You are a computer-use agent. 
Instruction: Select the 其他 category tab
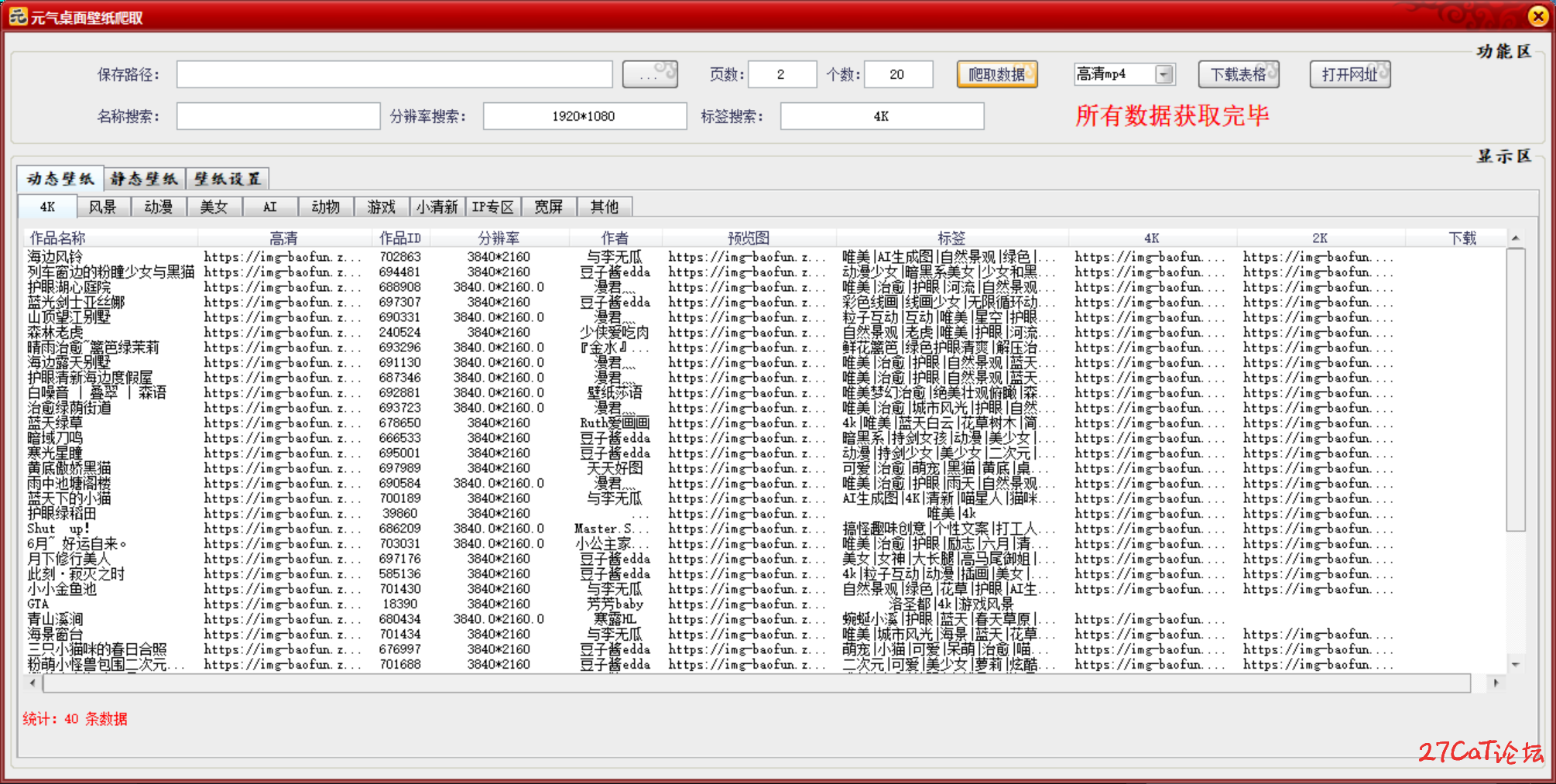[604, 207]
